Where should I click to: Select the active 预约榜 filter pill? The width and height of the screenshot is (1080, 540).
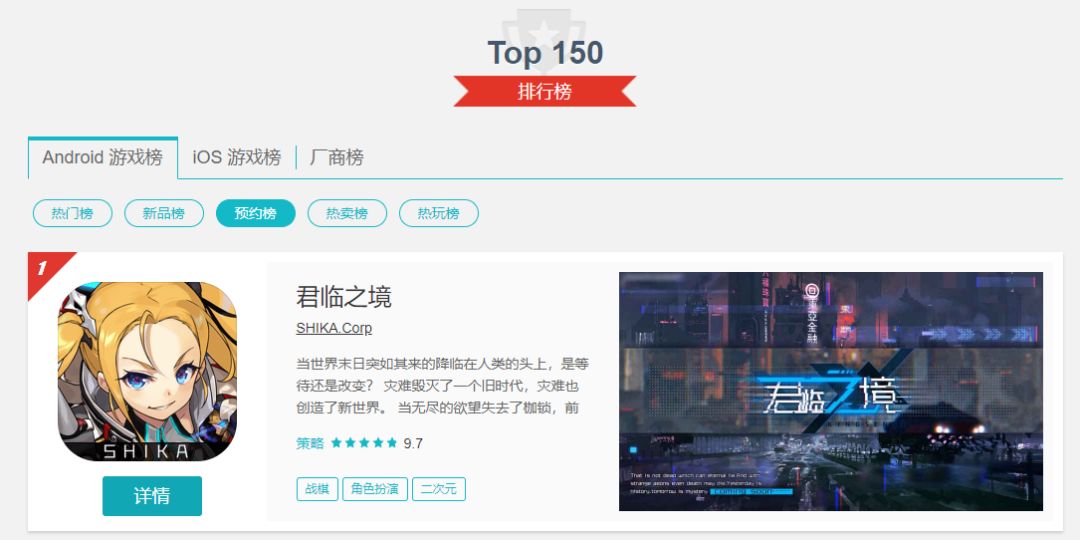click(x=256, y=214)
